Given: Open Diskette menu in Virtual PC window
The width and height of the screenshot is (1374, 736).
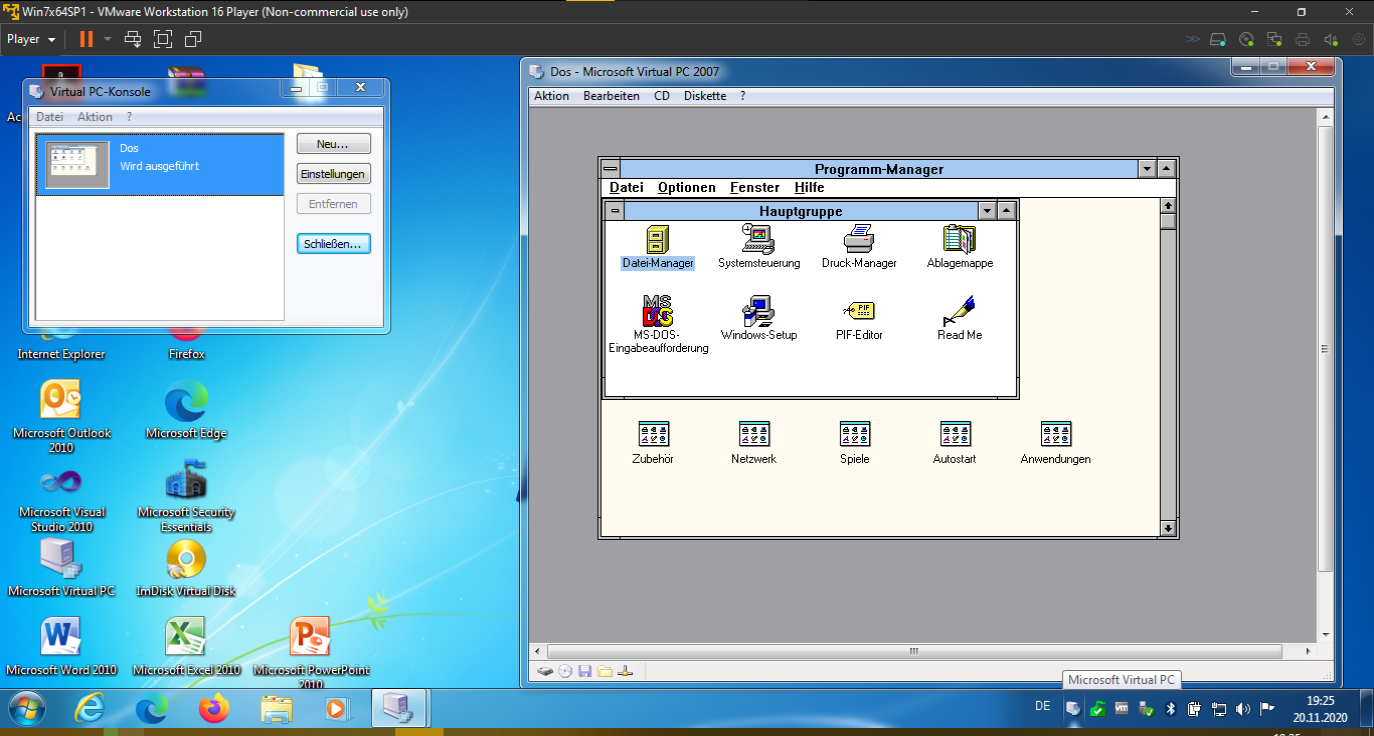Looking at the screenshot, I should (x=705, y=96).
